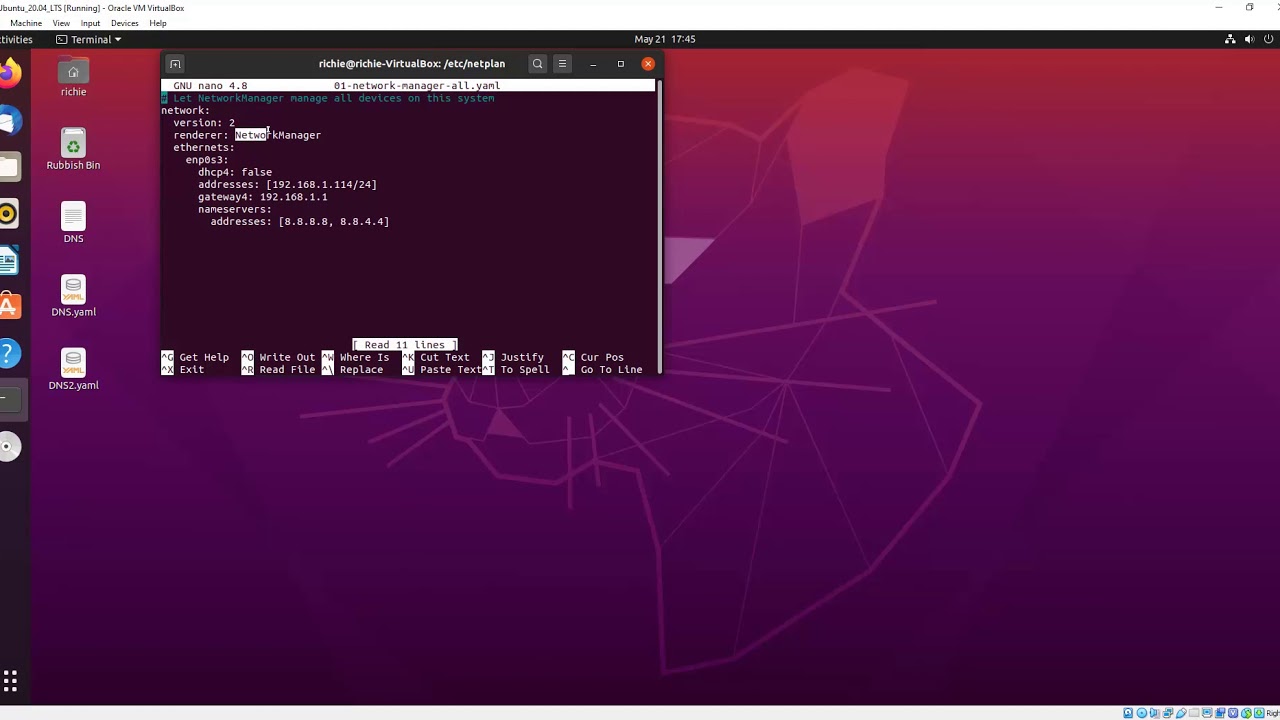Open Files manager in the dock

point(8,167)
